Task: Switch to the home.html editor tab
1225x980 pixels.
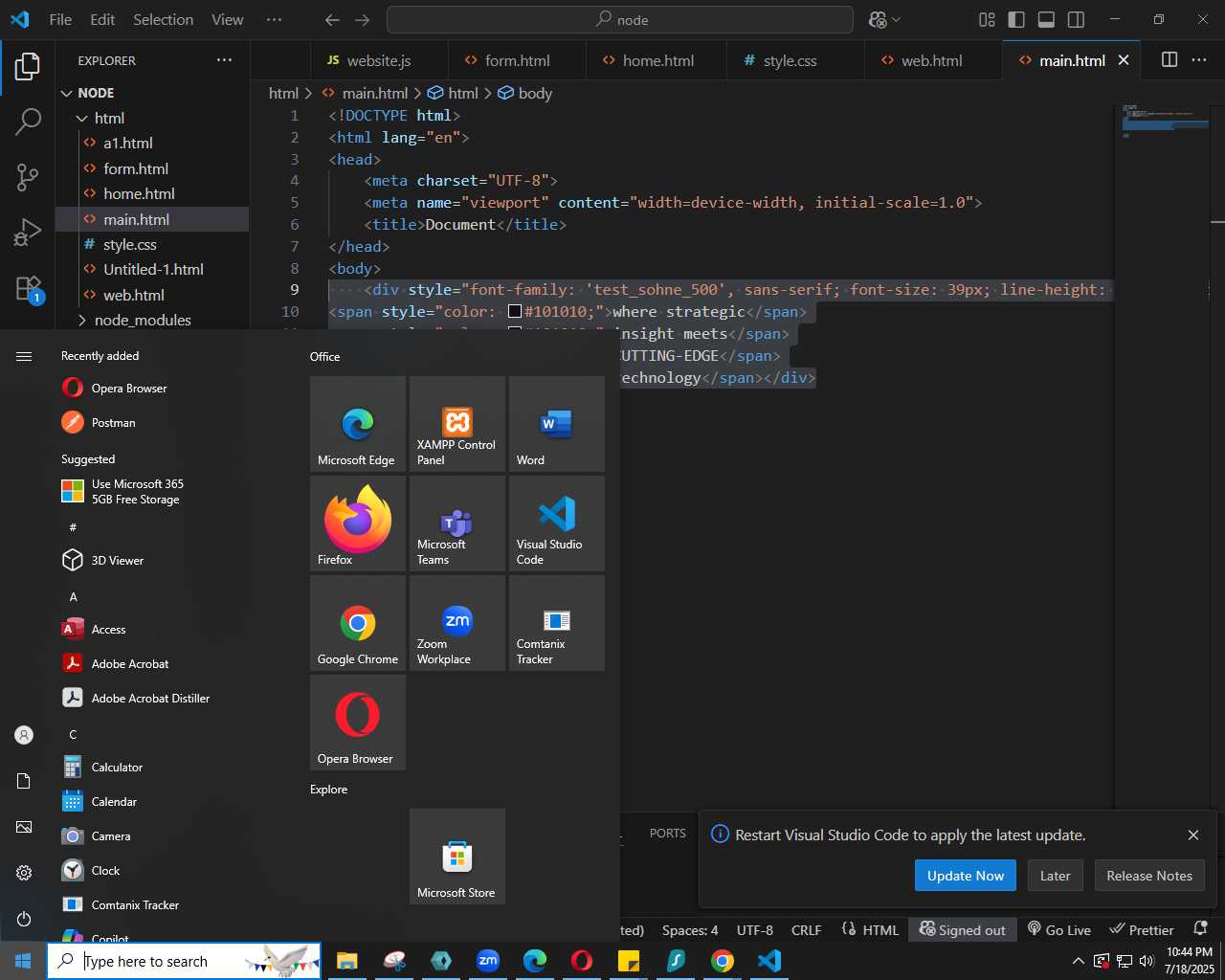Action: (657, 60)
